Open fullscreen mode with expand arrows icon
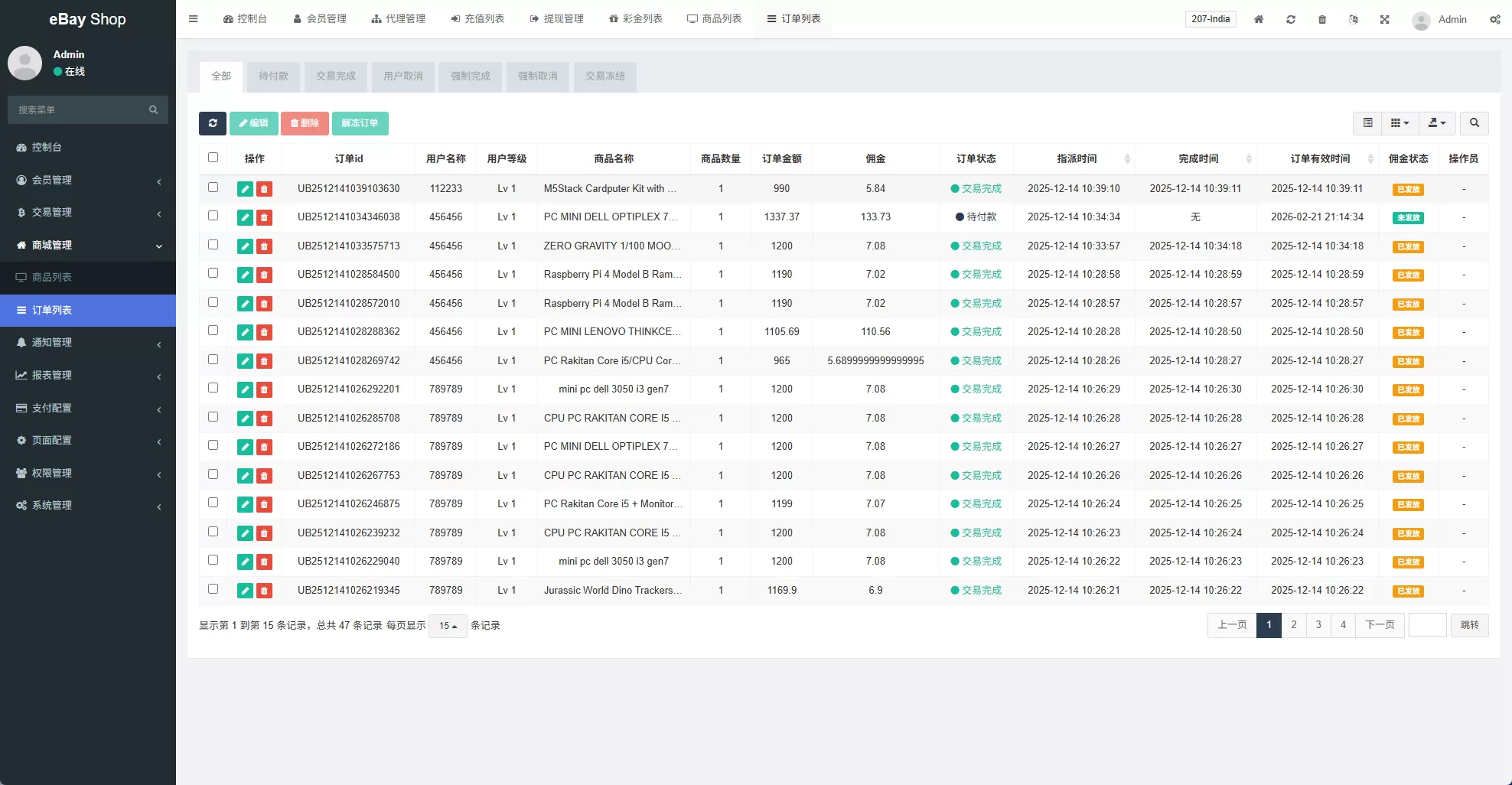 point(1385,19)
